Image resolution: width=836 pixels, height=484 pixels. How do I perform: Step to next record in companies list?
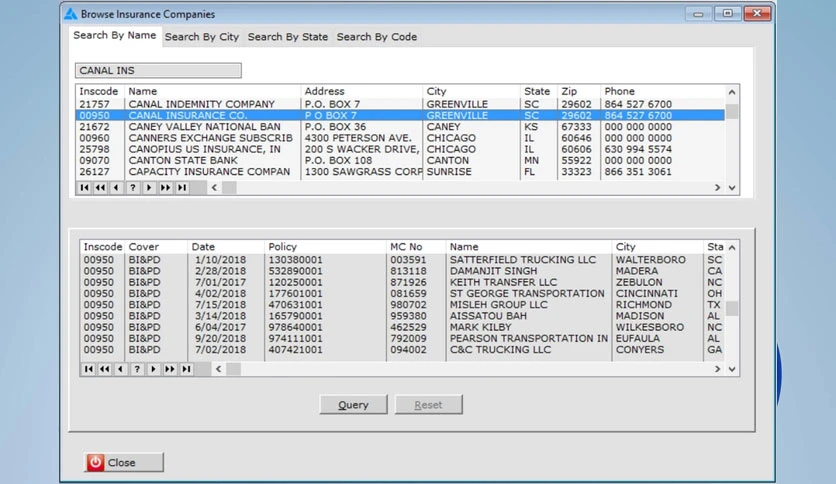149,188
